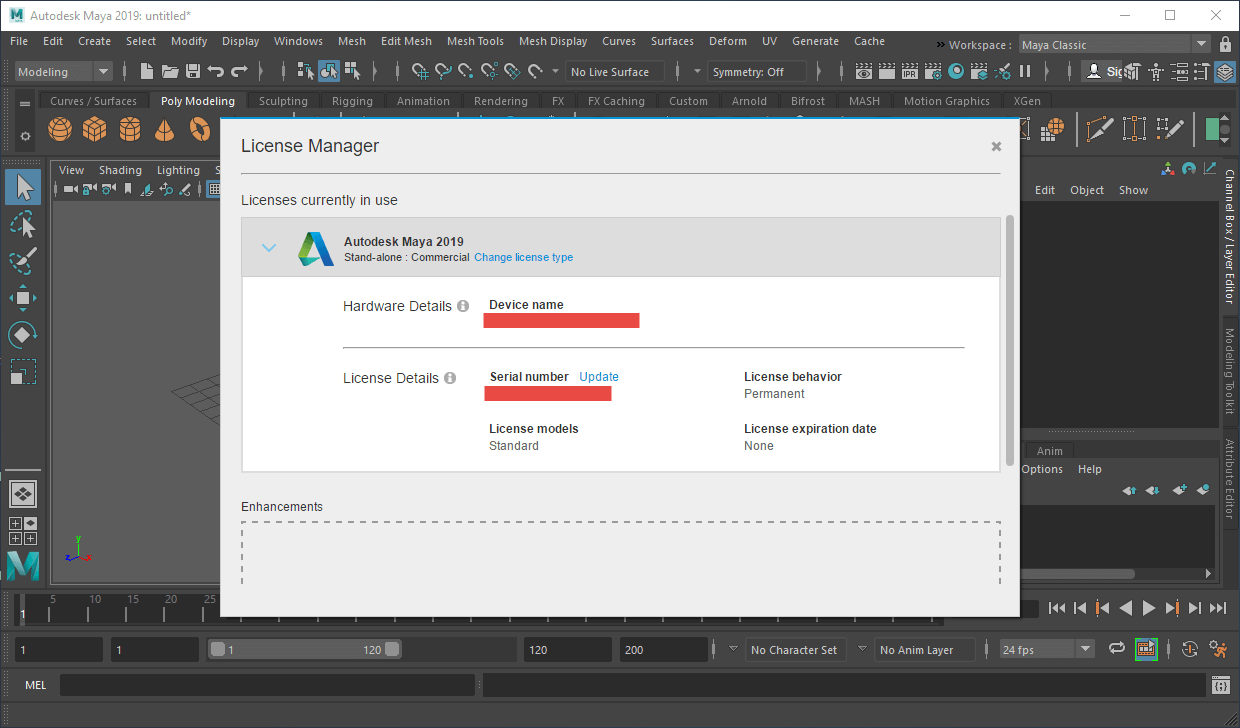Toggle the playback loop button
This screenshot has width=1240, height=728.
[1117, 649]
